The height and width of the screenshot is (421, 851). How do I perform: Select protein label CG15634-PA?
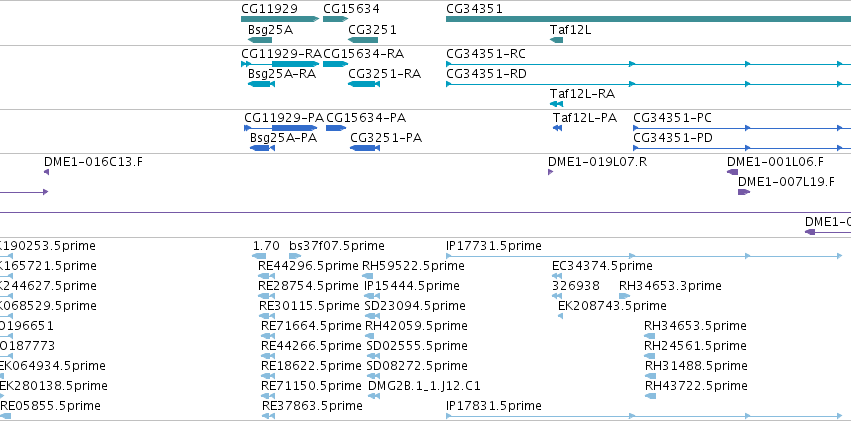point(366,118)
